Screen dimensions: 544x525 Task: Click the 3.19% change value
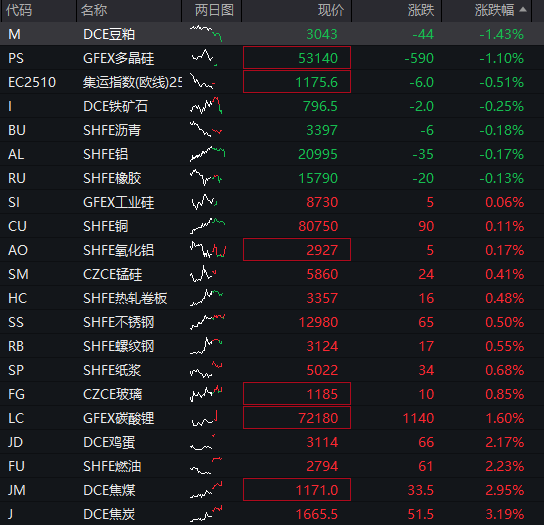coord(504,514)
